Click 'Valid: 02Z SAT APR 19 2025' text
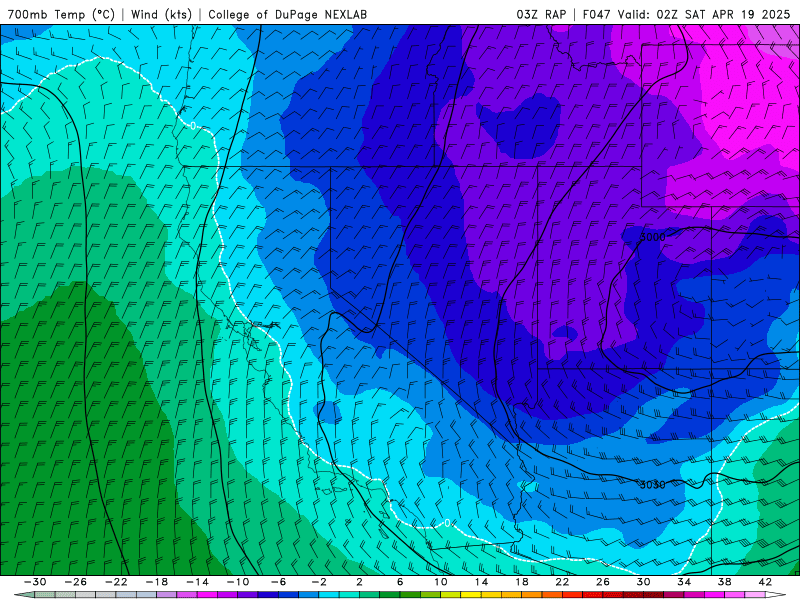Screen dimensions: 800x600 (704, 14)
